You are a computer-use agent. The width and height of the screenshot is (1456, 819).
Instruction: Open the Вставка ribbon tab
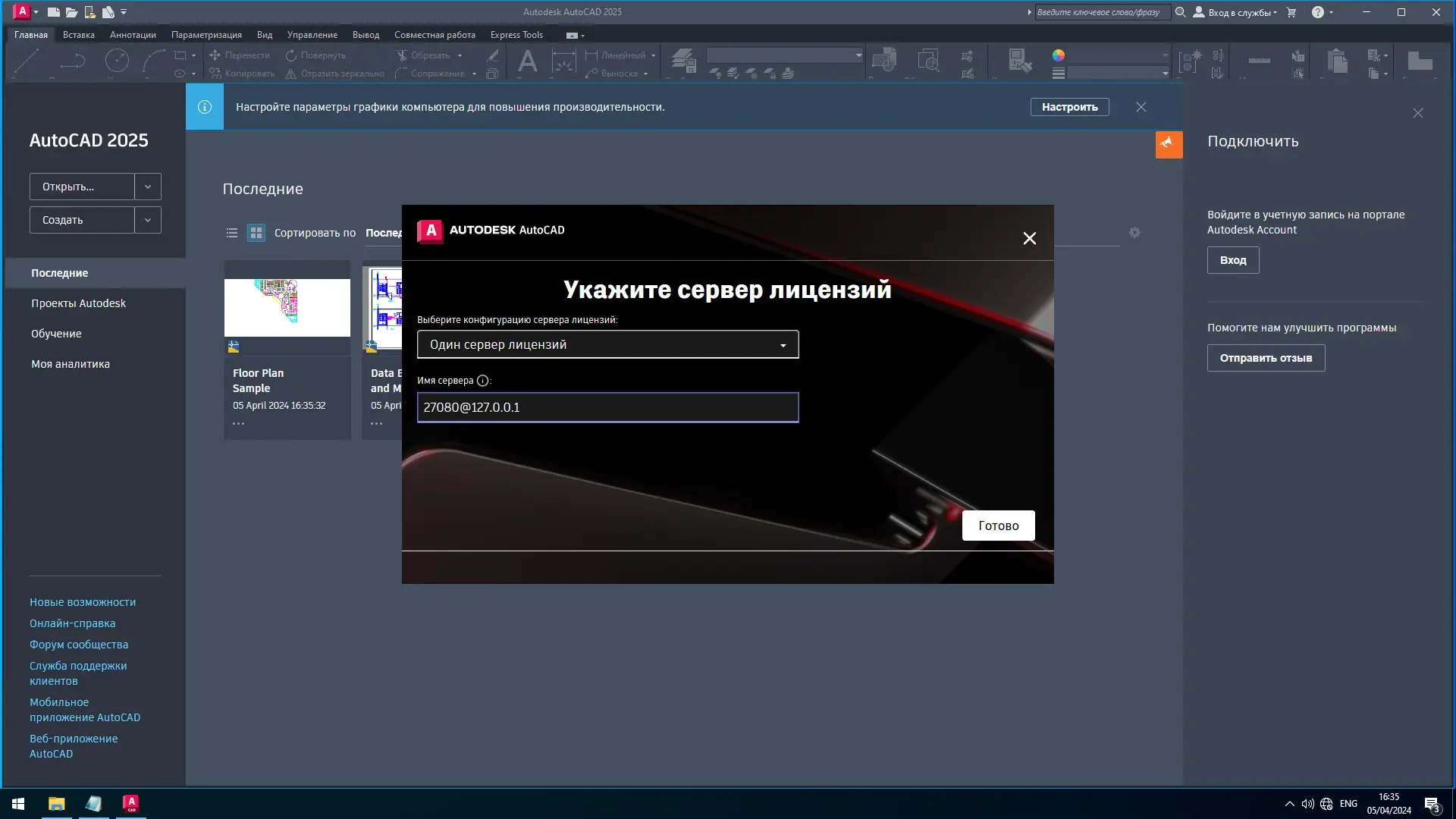80,35
